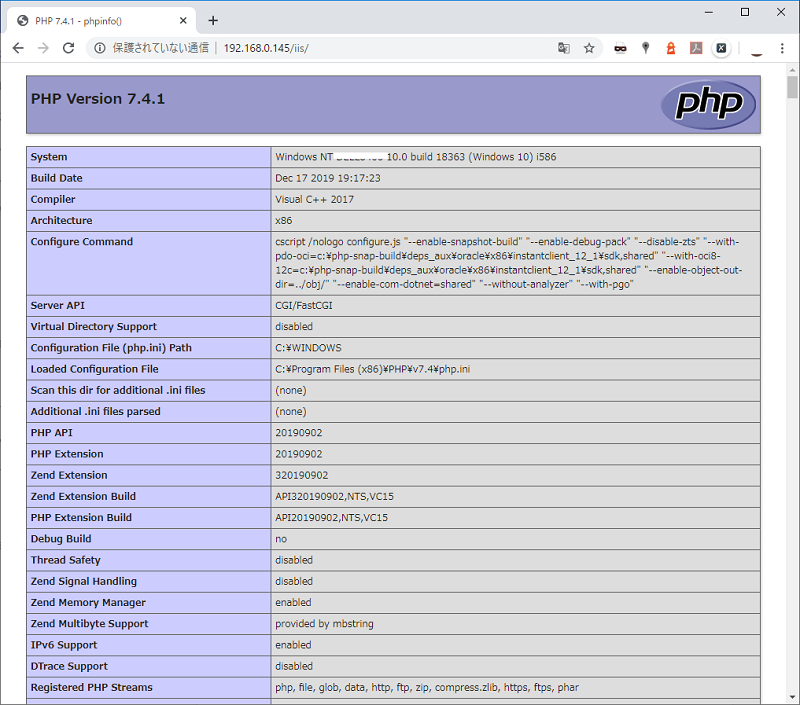Screen dimensions: 800x705
Task: Click the 'Thread Safety' label
Action: pos(65,560)
